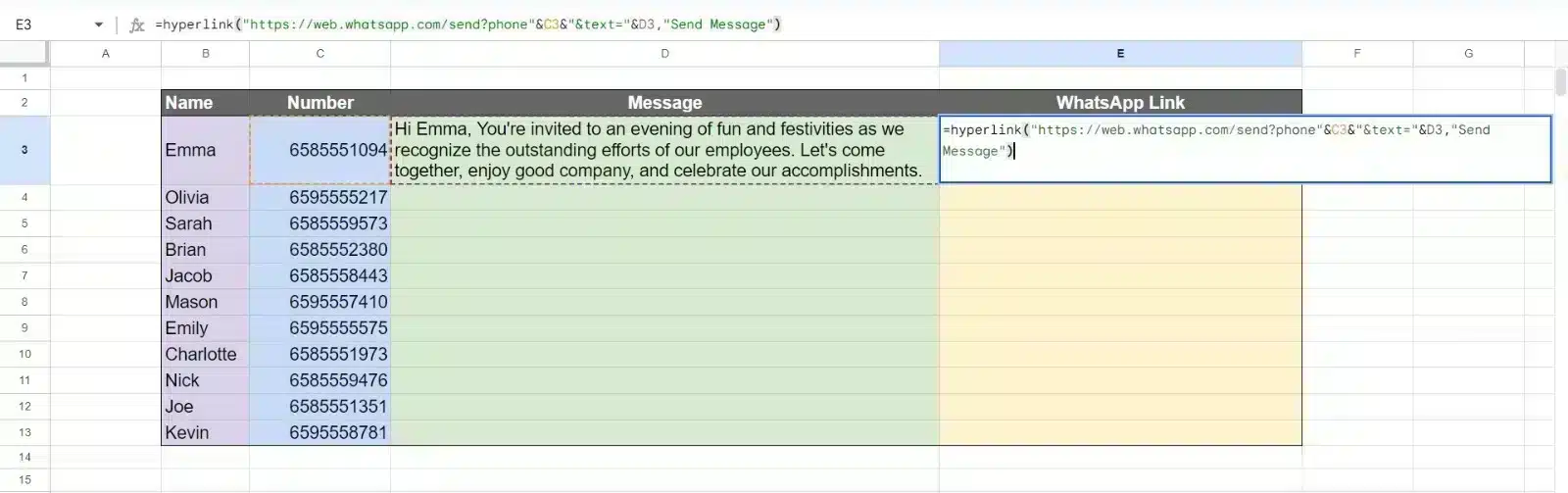Select row 2 header
Viewport: 1568px width, 493px height.
point(24,103)
